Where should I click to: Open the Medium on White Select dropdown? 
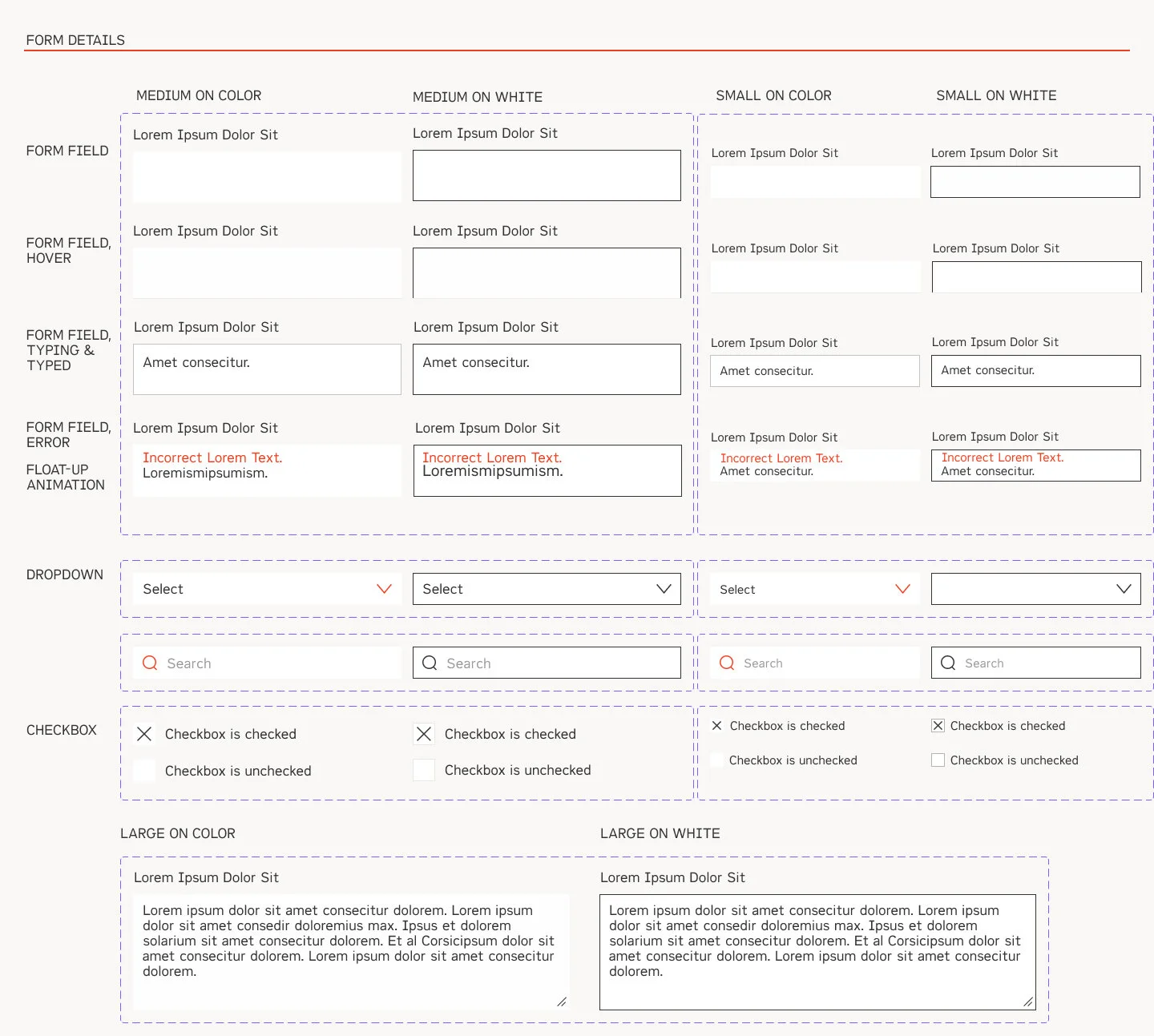point(546,588)
